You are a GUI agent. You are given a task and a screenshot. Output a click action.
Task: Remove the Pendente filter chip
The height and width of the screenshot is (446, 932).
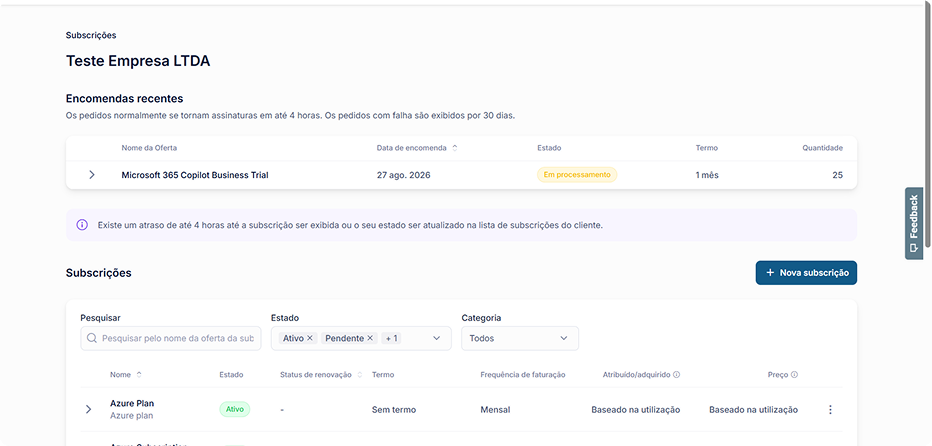click(x=370, y=338)
